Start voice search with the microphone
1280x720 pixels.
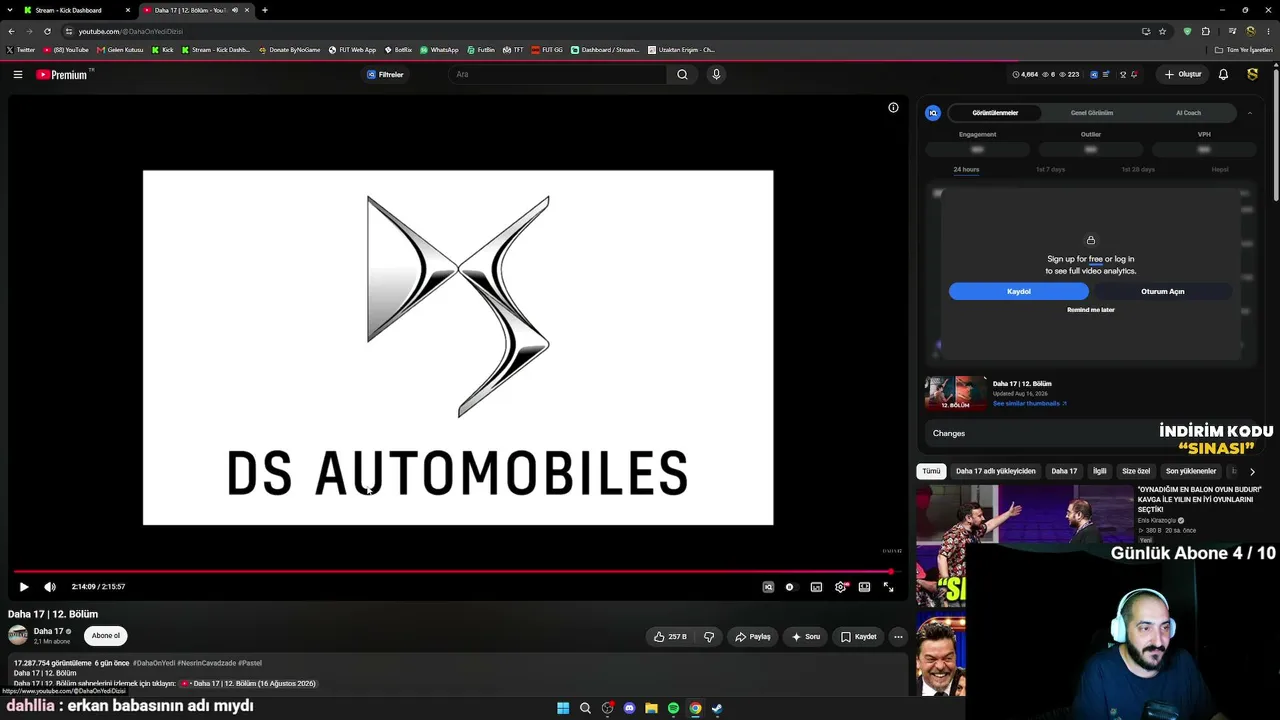tap(716, 74)
